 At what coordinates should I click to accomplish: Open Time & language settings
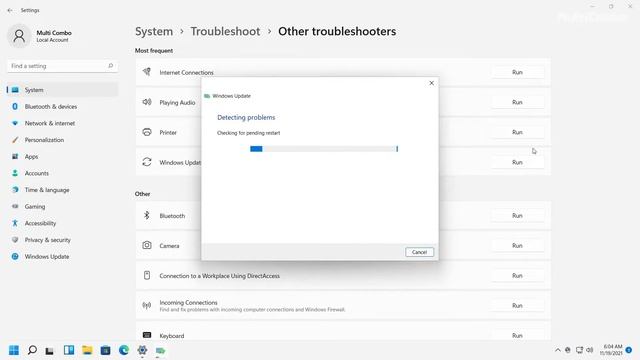62,190
